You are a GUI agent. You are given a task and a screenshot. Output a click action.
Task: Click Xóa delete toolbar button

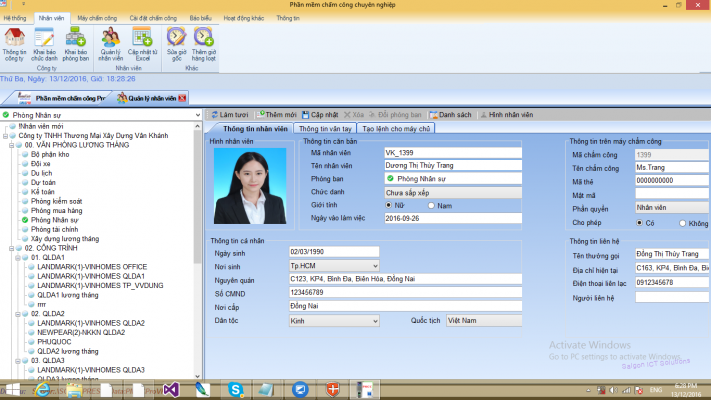pos(354,115)
